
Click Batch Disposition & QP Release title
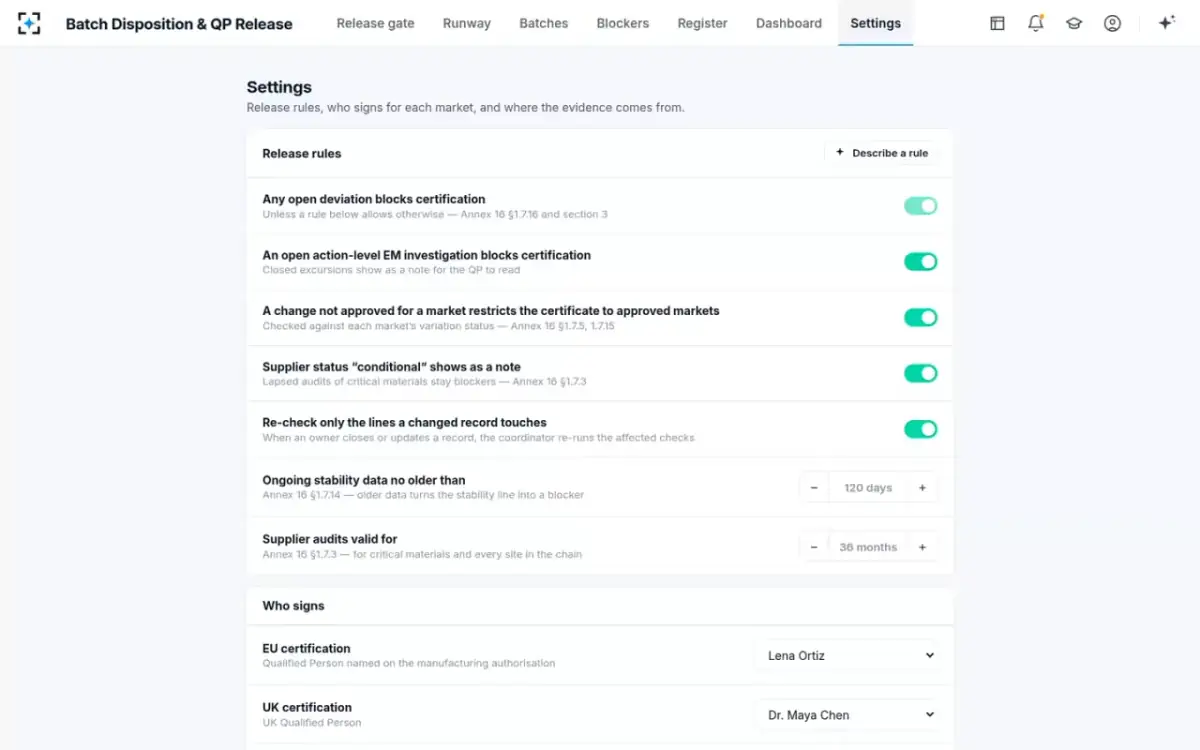coord(179,24)
